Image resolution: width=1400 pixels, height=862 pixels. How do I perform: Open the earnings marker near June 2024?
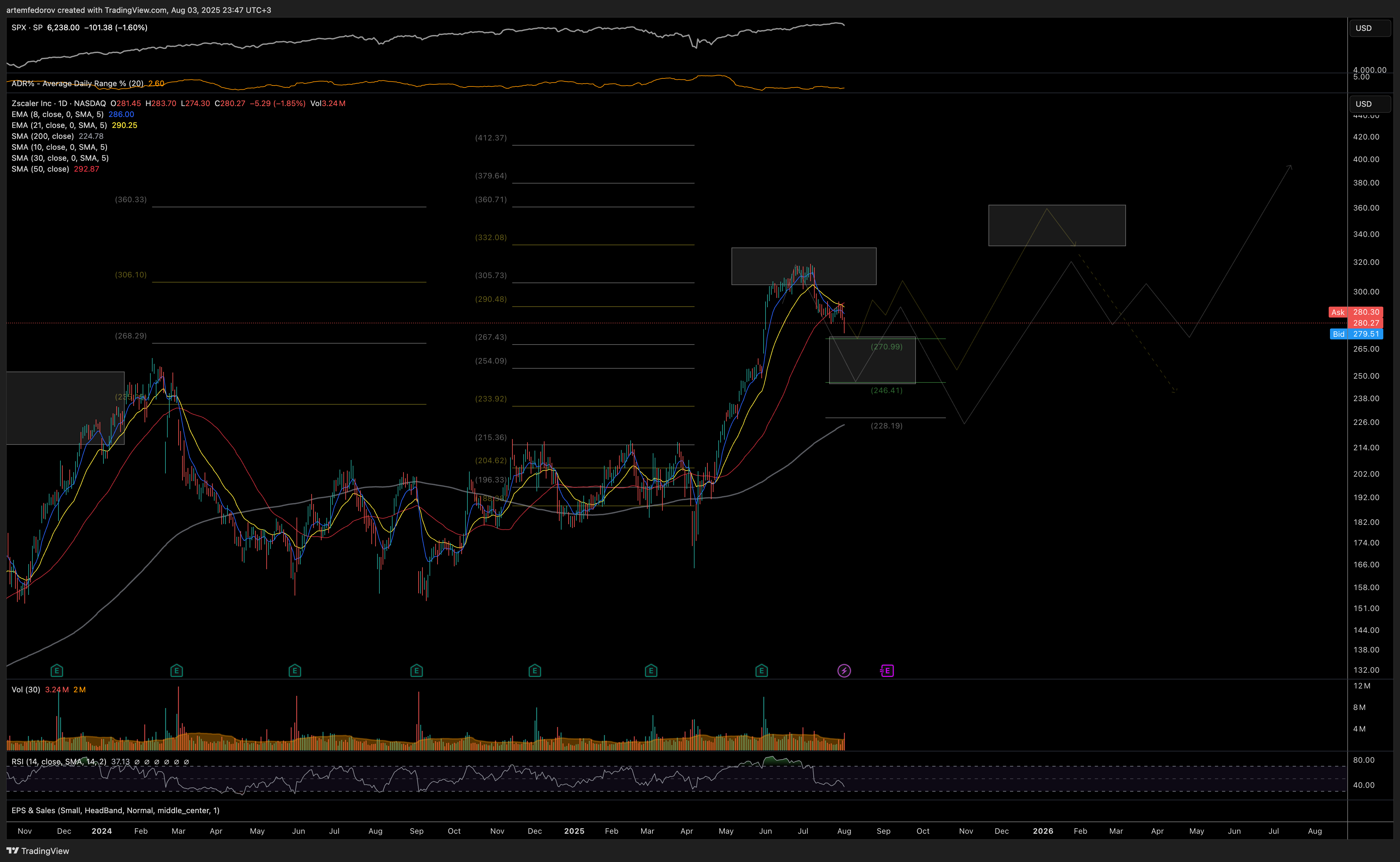point(295,670)
